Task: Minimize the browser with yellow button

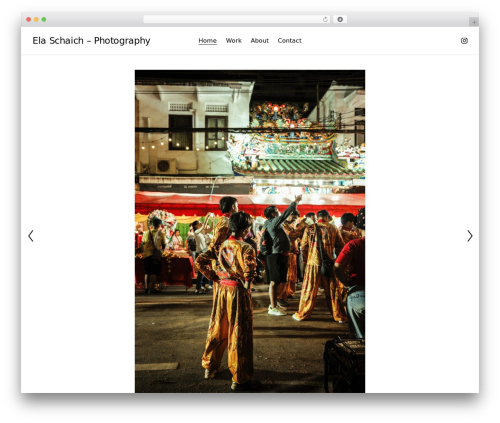Action: (x=36, y=20)
